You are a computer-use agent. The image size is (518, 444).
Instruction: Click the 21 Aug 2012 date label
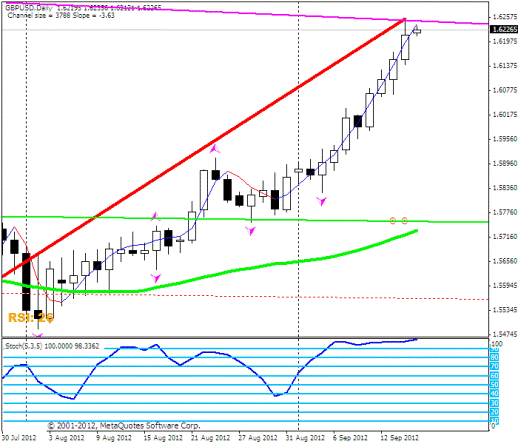click(x=211, y=438)
